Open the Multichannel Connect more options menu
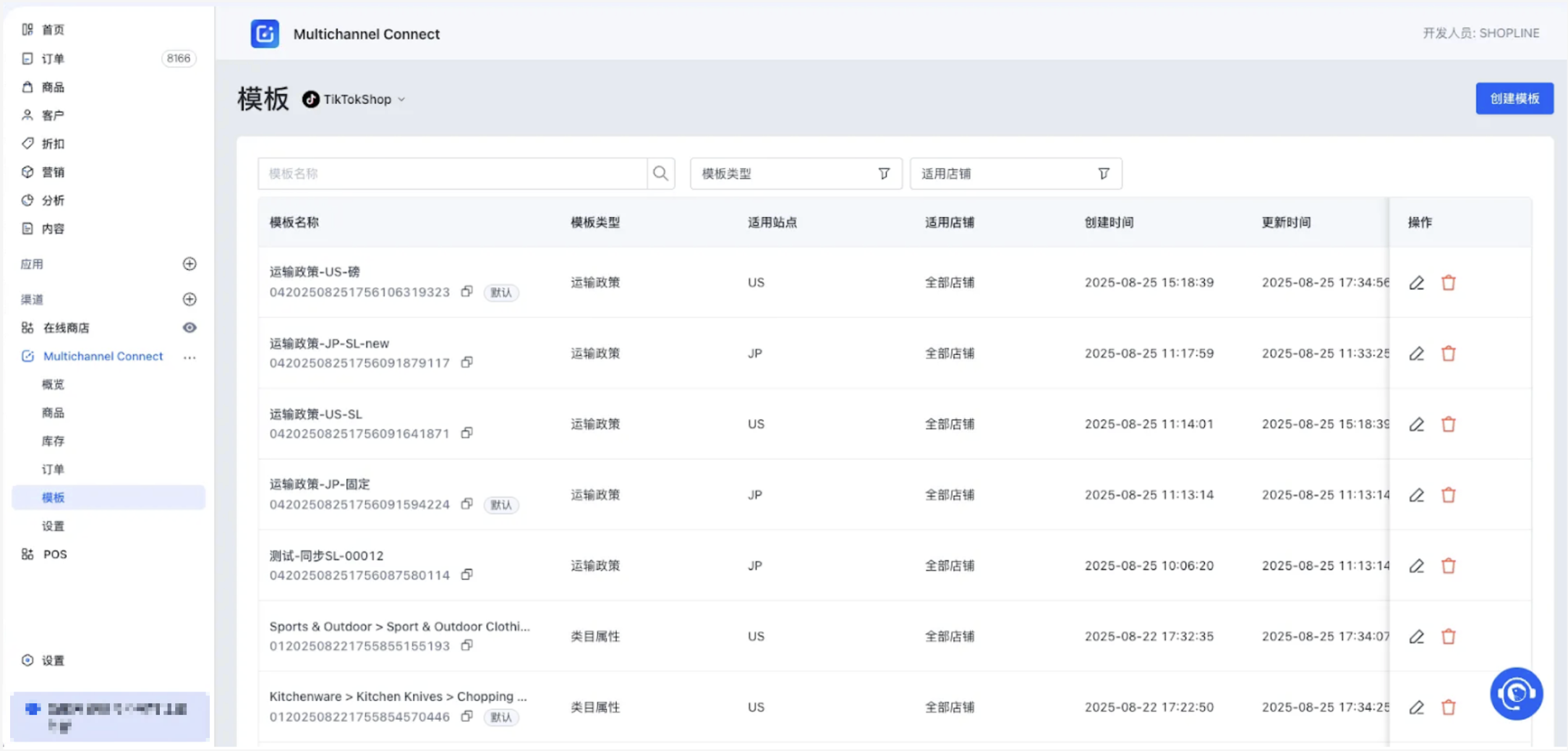The image size is (1568, 751). point(189,357)
